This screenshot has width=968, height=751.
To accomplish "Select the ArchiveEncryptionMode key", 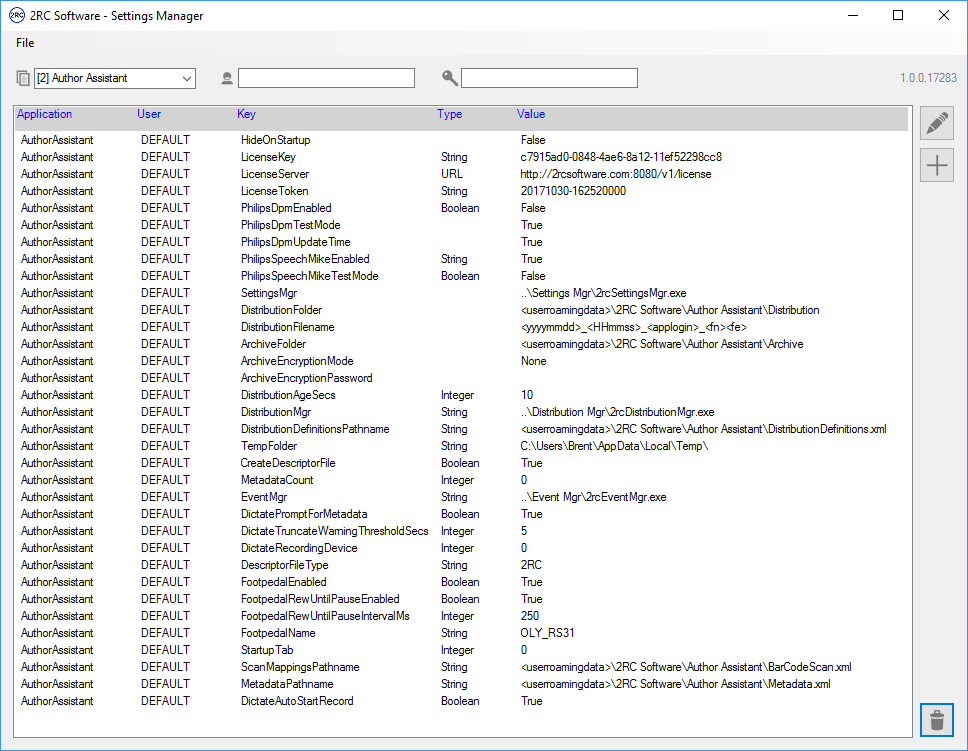I will point(297,361).
